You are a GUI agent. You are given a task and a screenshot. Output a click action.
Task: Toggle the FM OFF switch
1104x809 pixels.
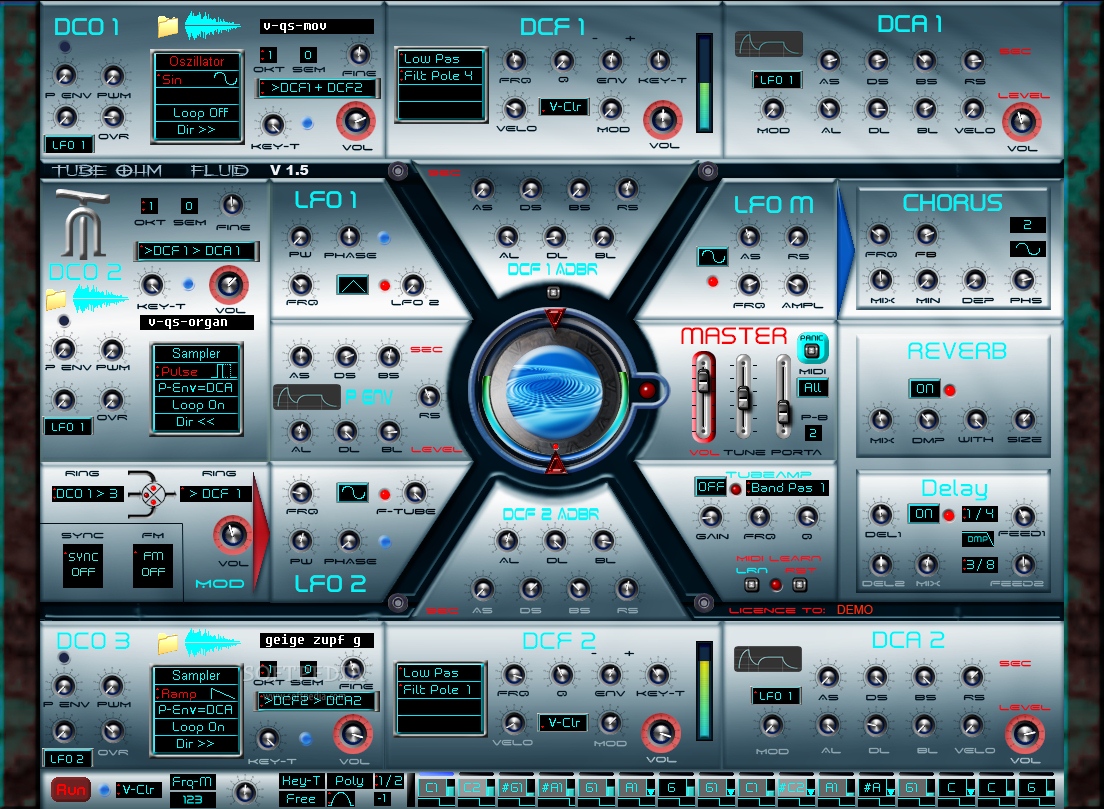click(153, 565)
